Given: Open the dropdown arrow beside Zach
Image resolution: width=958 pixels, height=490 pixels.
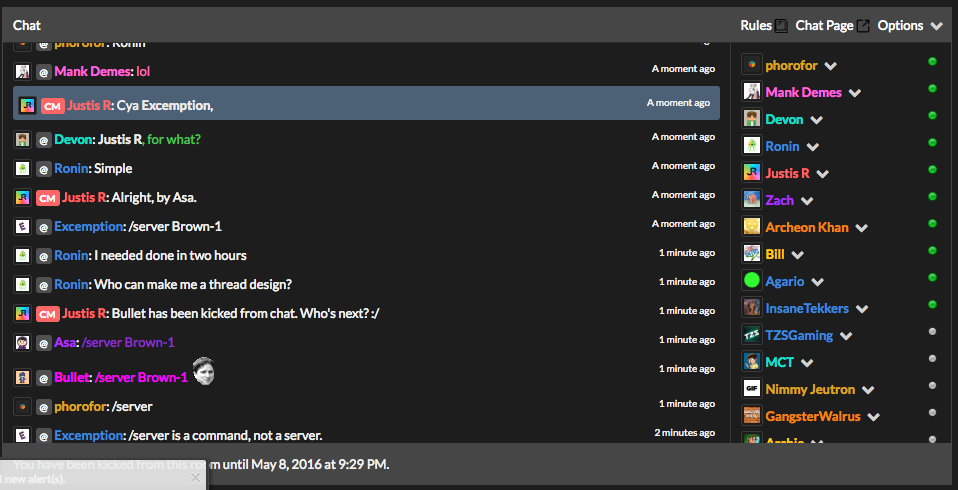Looking at the screenshot, I should click(x=807, y=201).
